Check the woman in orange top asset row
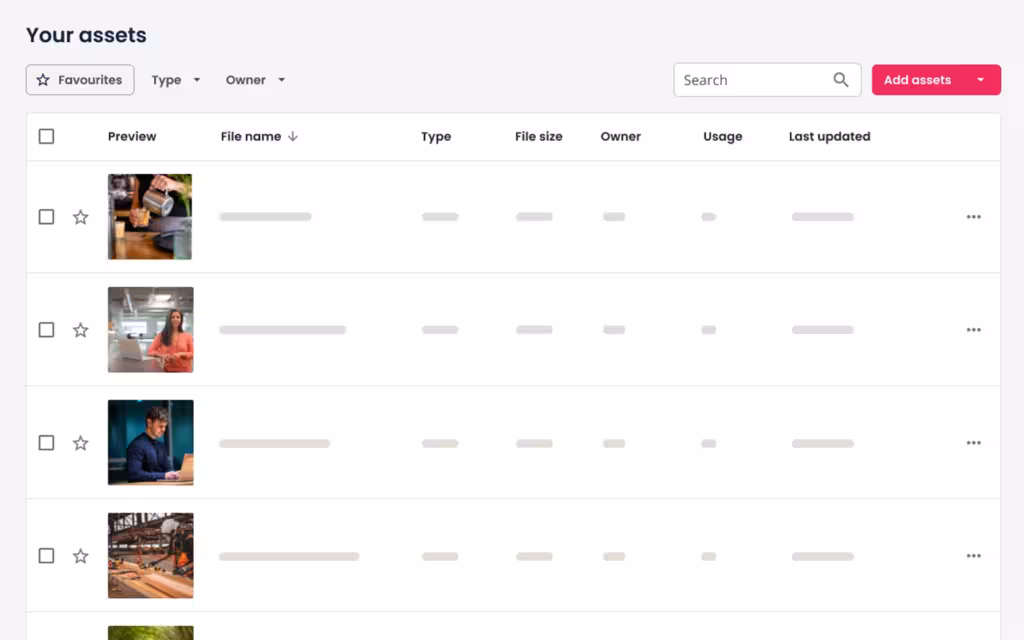Screen dimensions: 1024x640 (46, 330)
